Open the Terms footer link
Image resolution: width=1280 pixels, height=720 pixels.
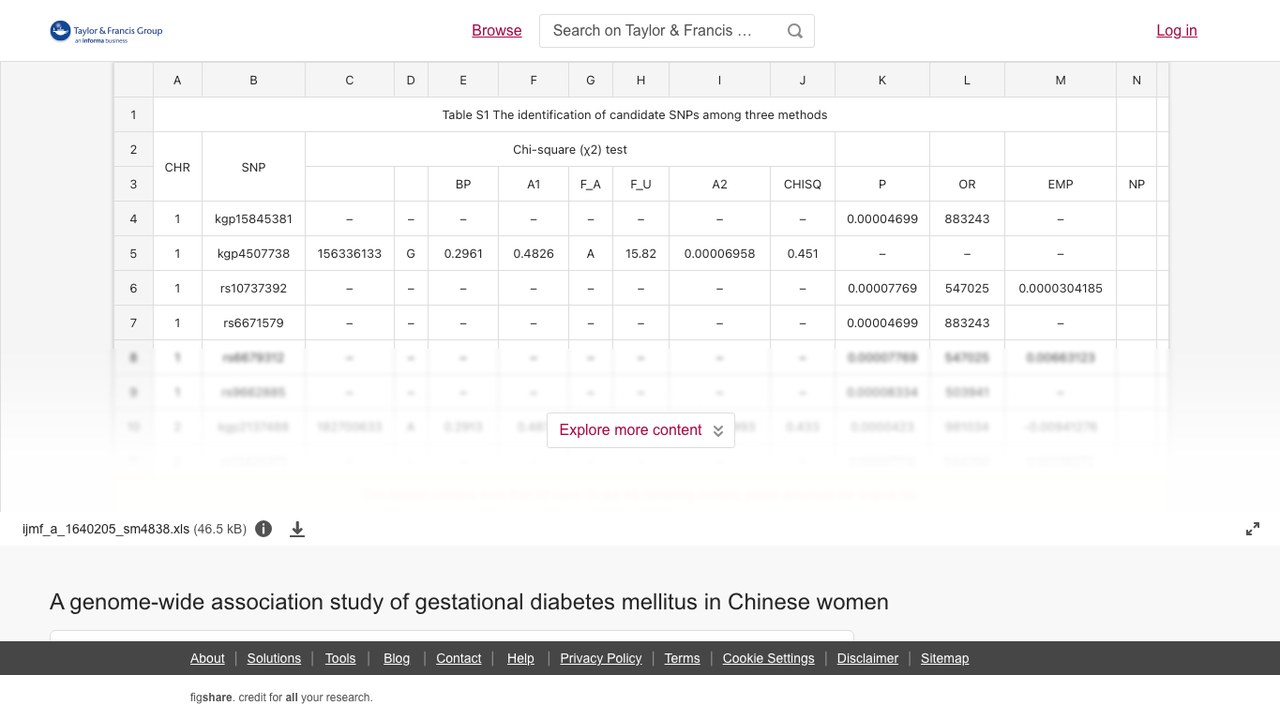click(x=682, y=658)
